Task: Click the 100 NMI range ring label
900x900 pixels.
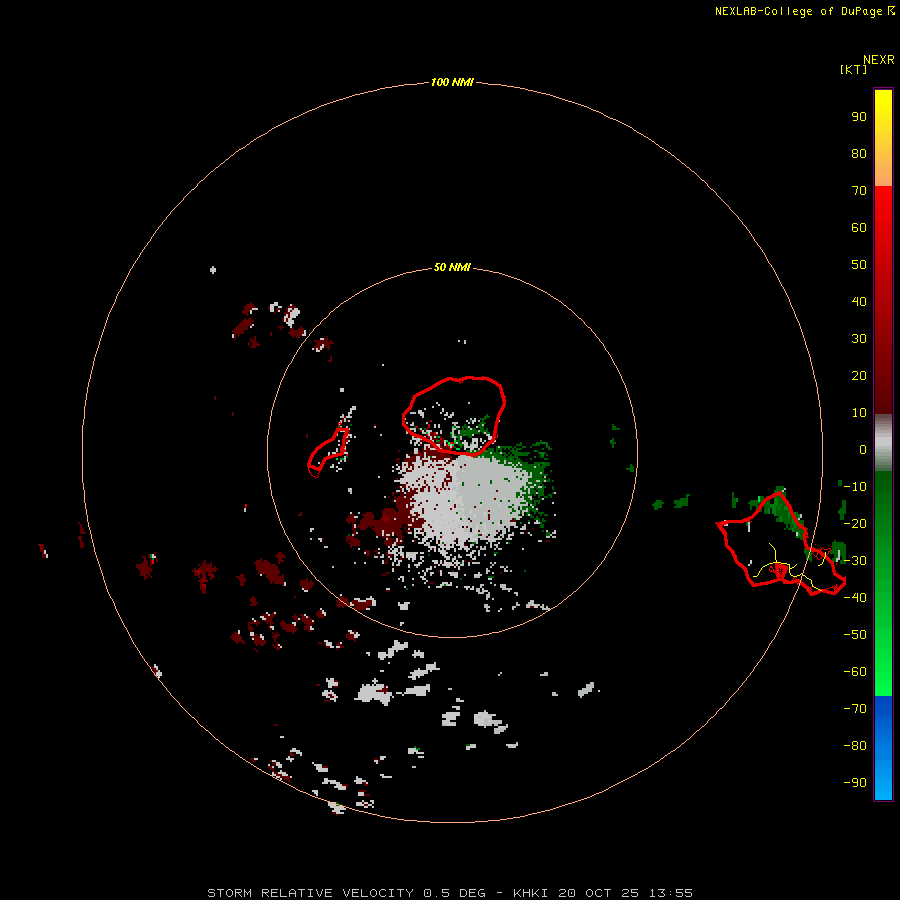Action: coord(452,82)
